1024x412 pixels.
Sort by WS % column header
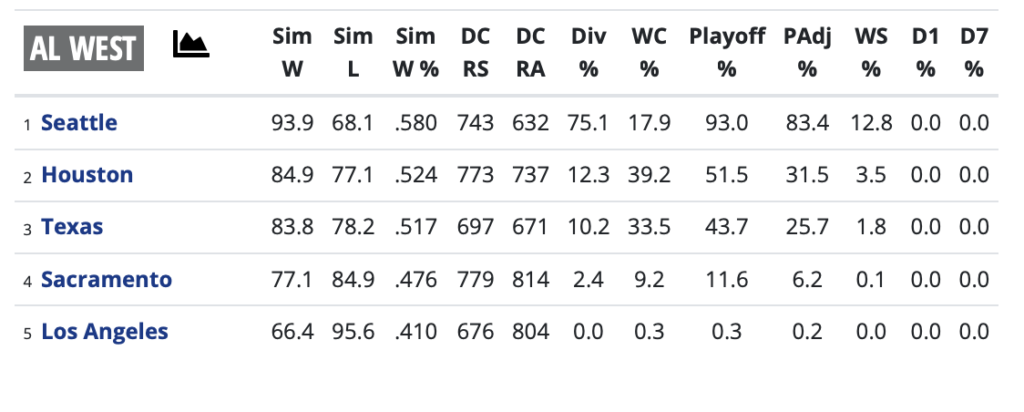[x=871, y=53]
